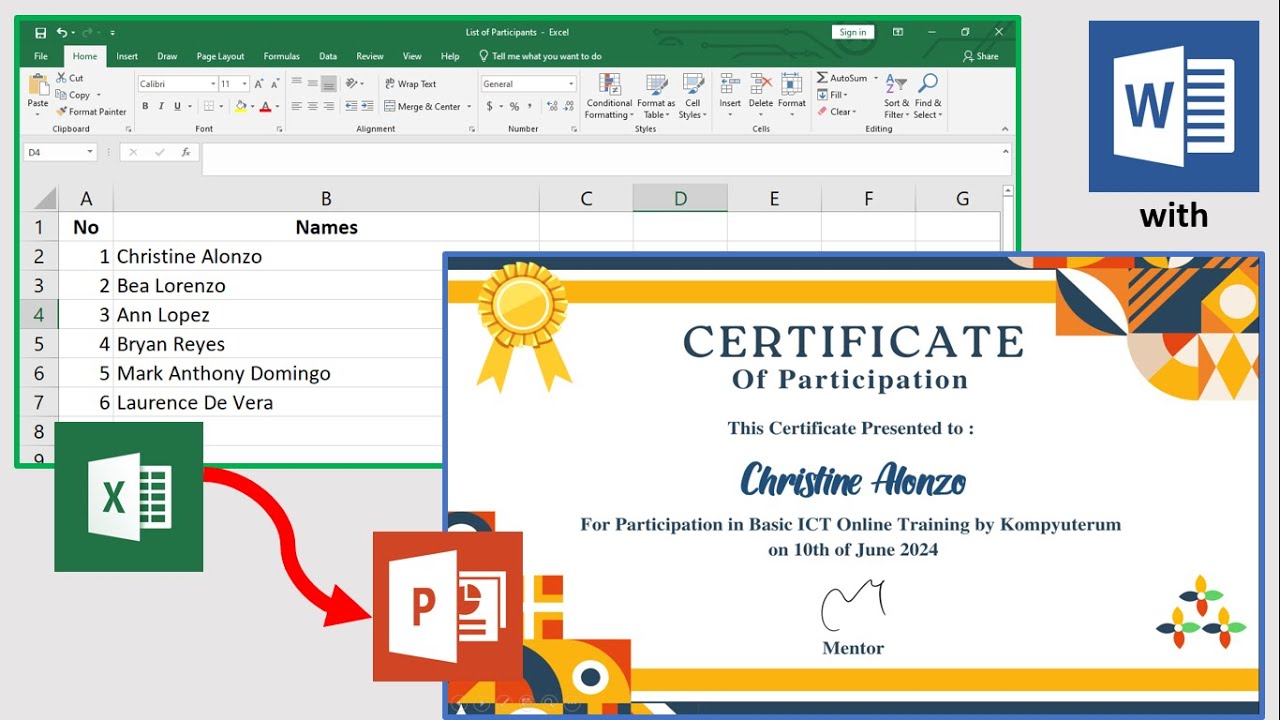Expand the formula bar with the chevron
This screenshot has width=1280, height=720.
point(1006,150)
